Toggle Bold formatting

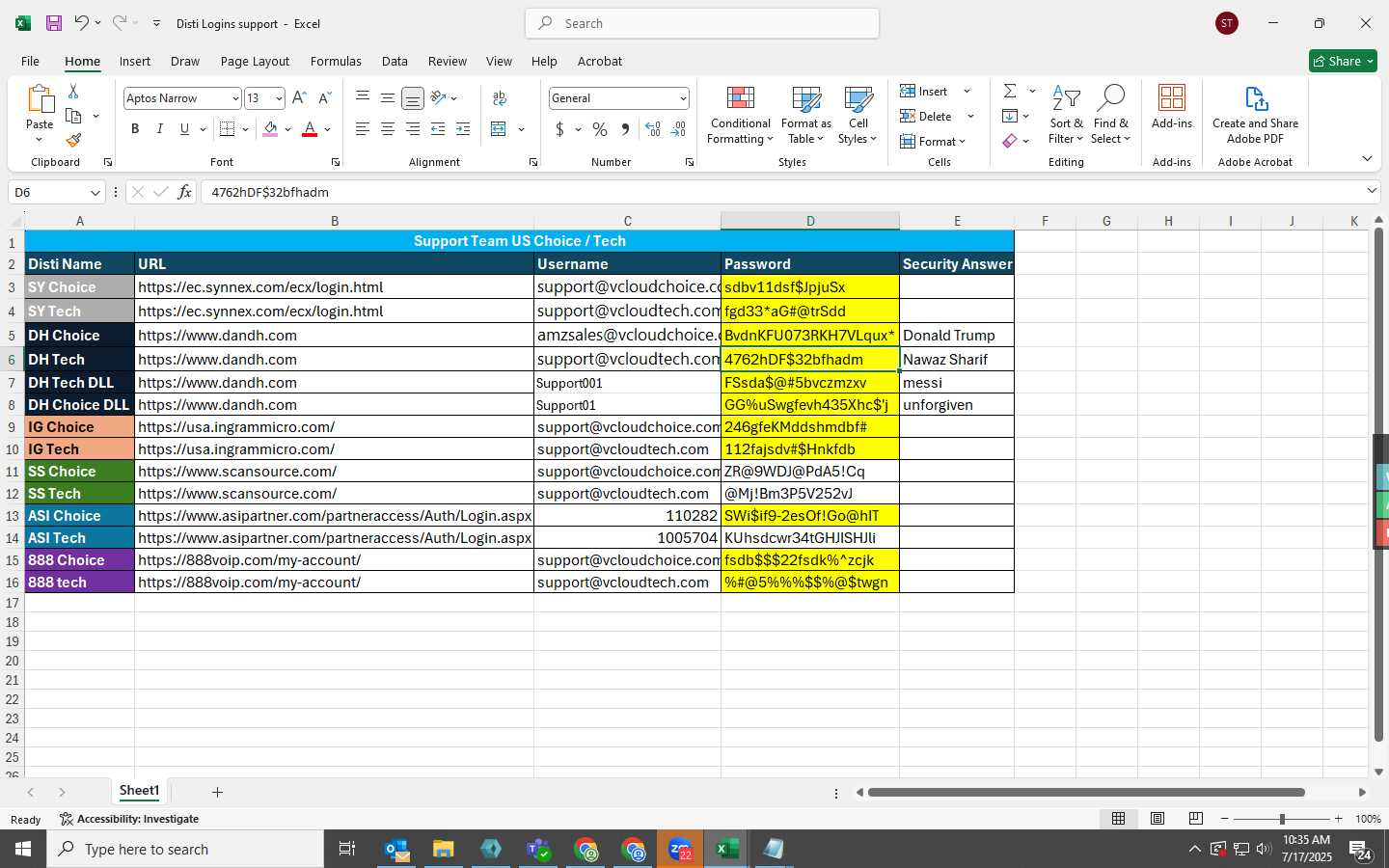[x=135, y=129]
